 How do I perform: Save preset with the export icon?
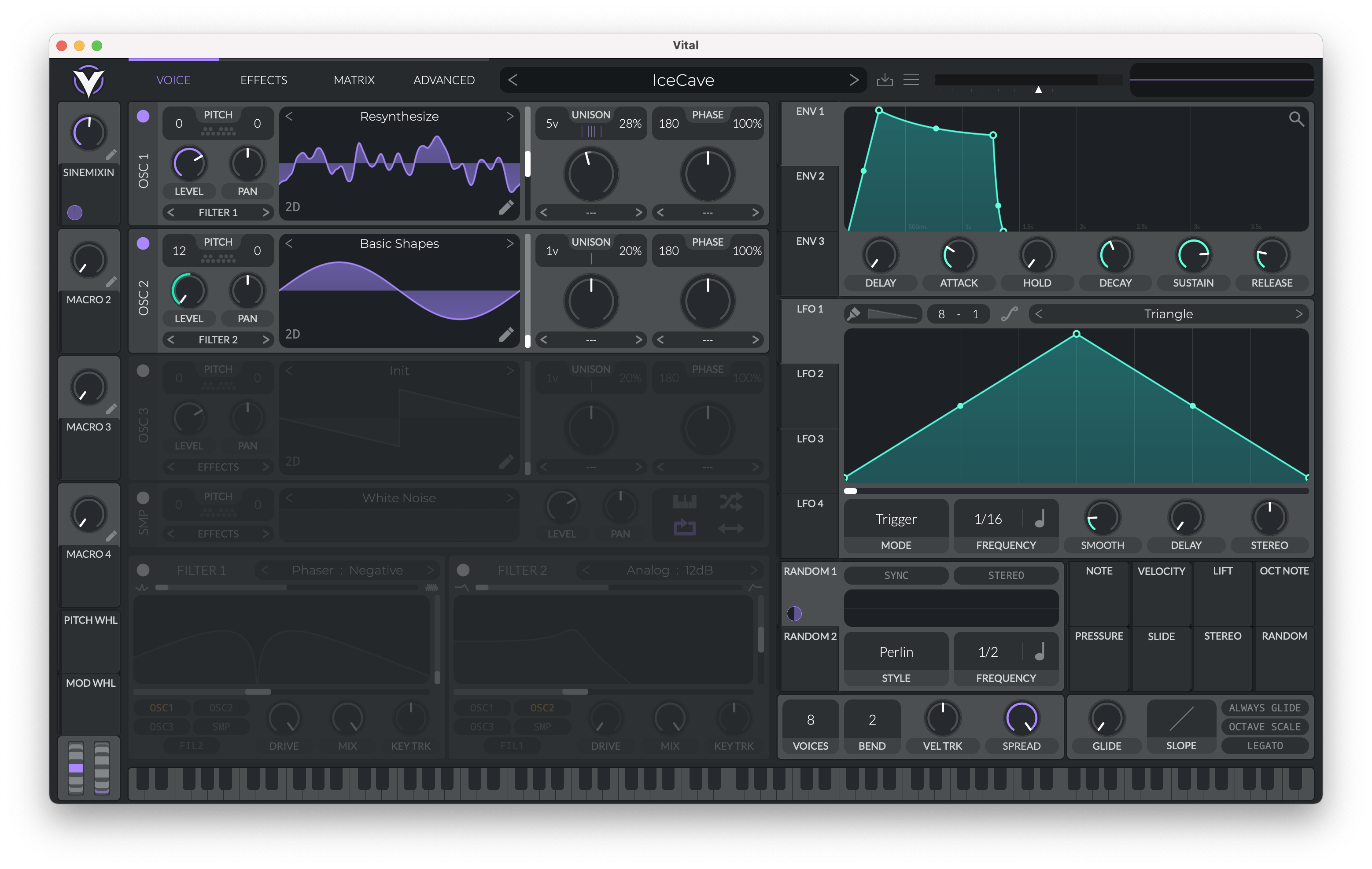884,80
